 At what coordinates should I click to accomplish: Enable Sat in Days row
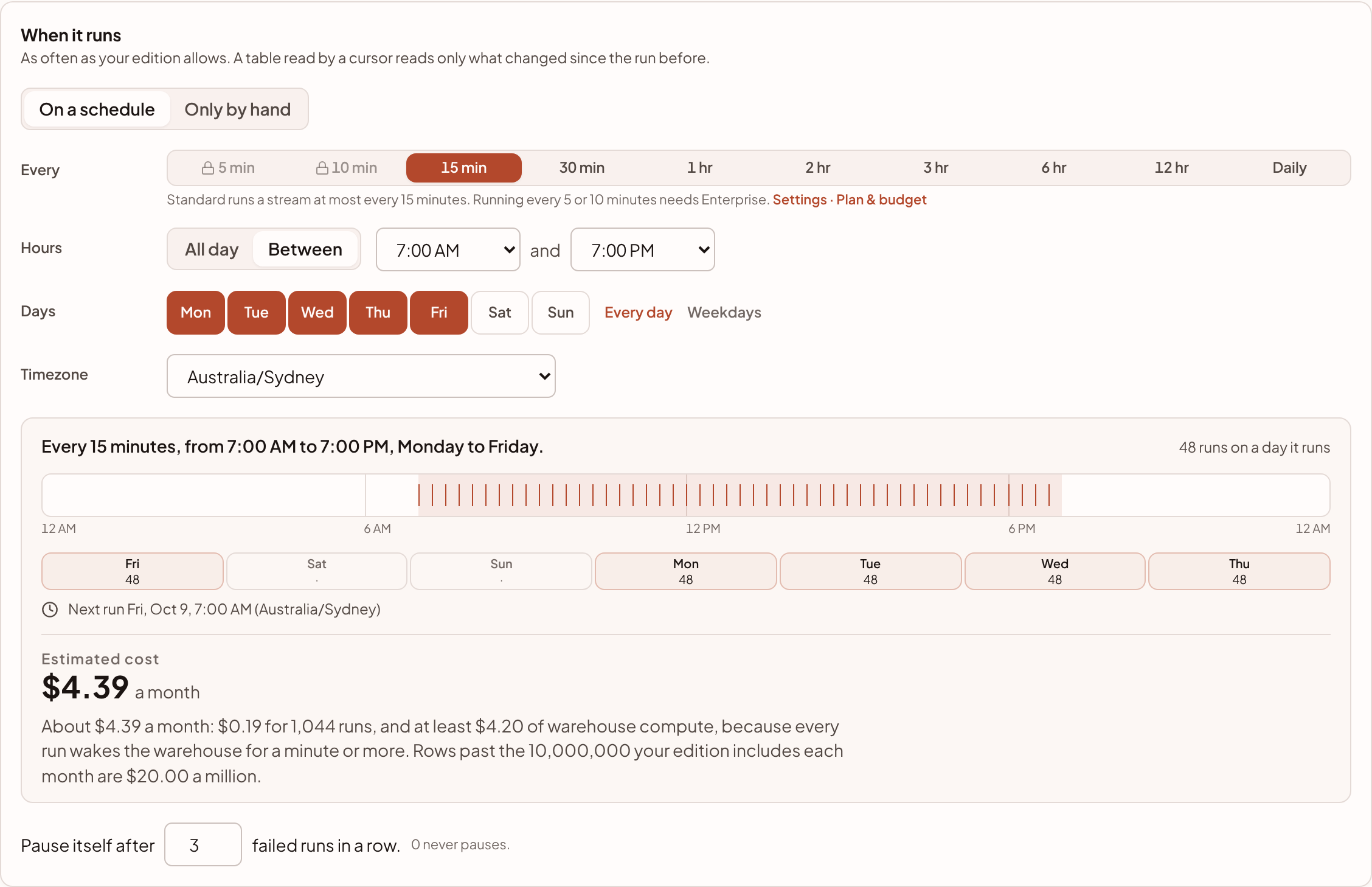click(500, 313)
